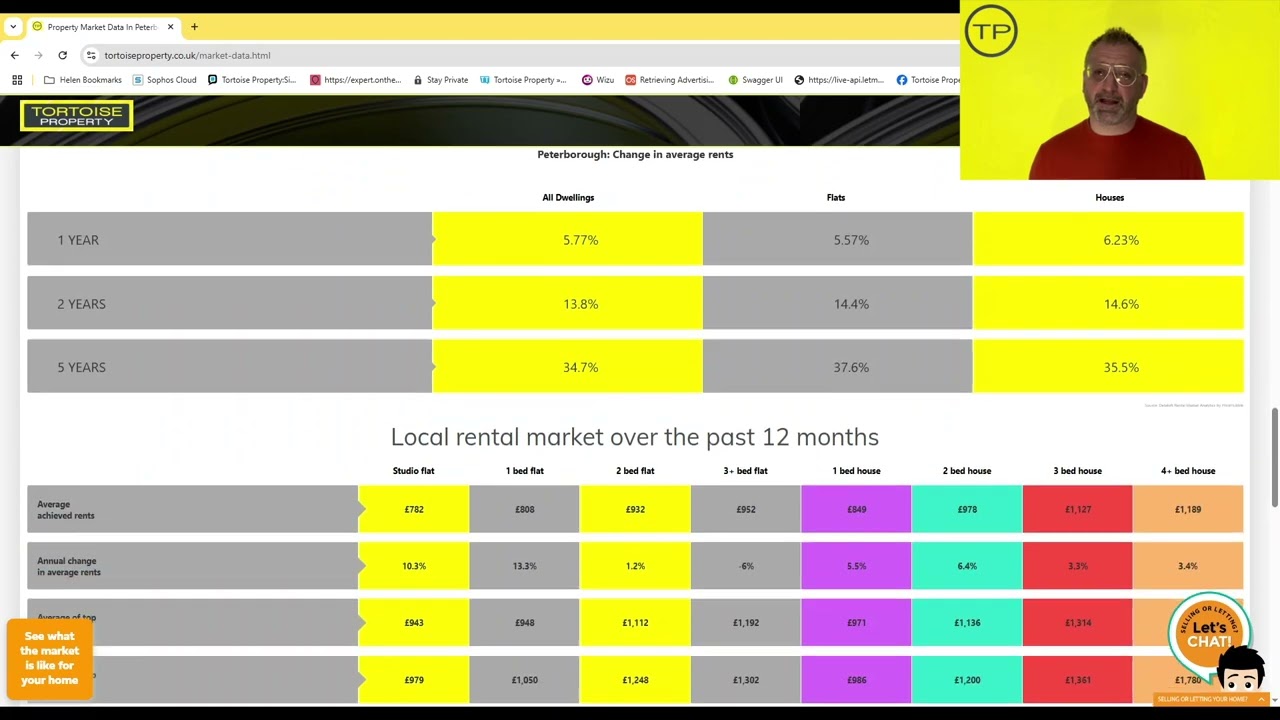
Task: Click See what the market is like button
Action: (x=49, y=658)
